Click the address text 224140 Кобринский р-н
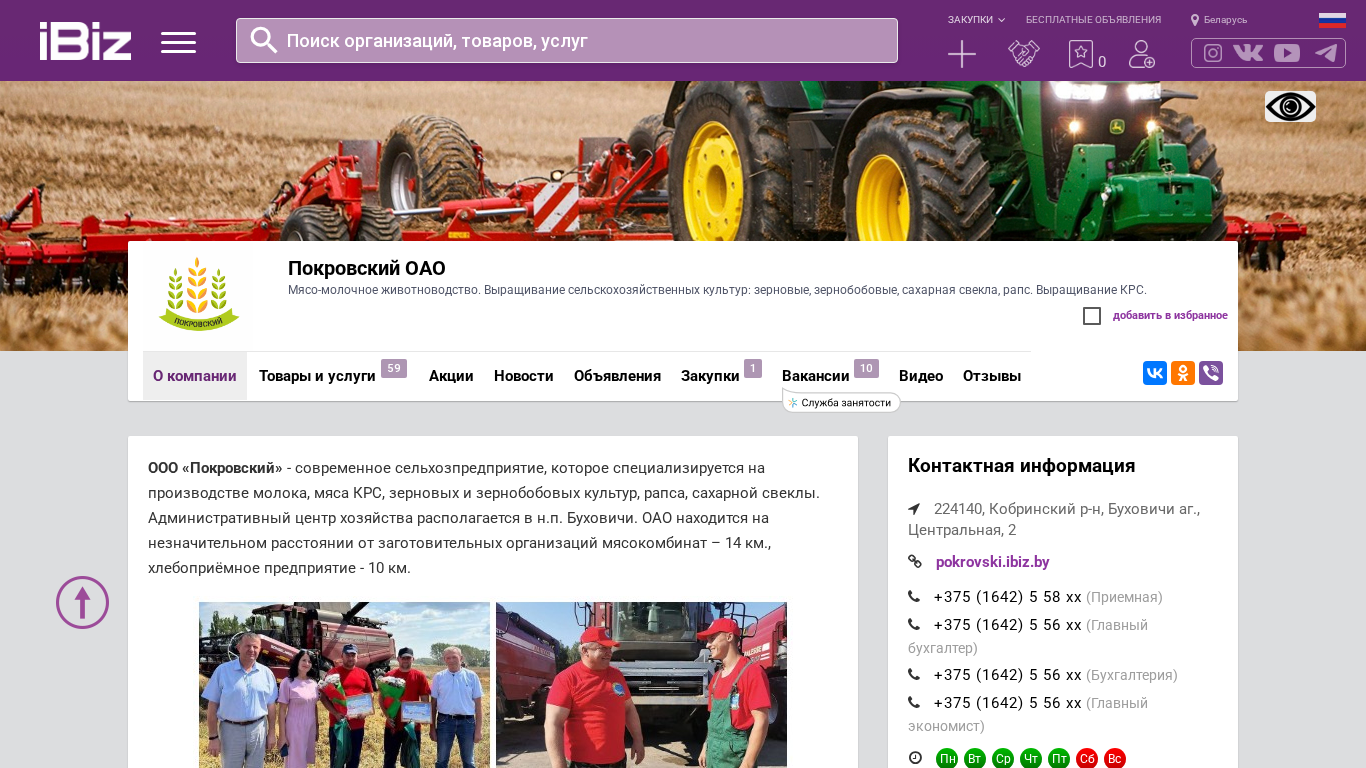 (1054, 519)
